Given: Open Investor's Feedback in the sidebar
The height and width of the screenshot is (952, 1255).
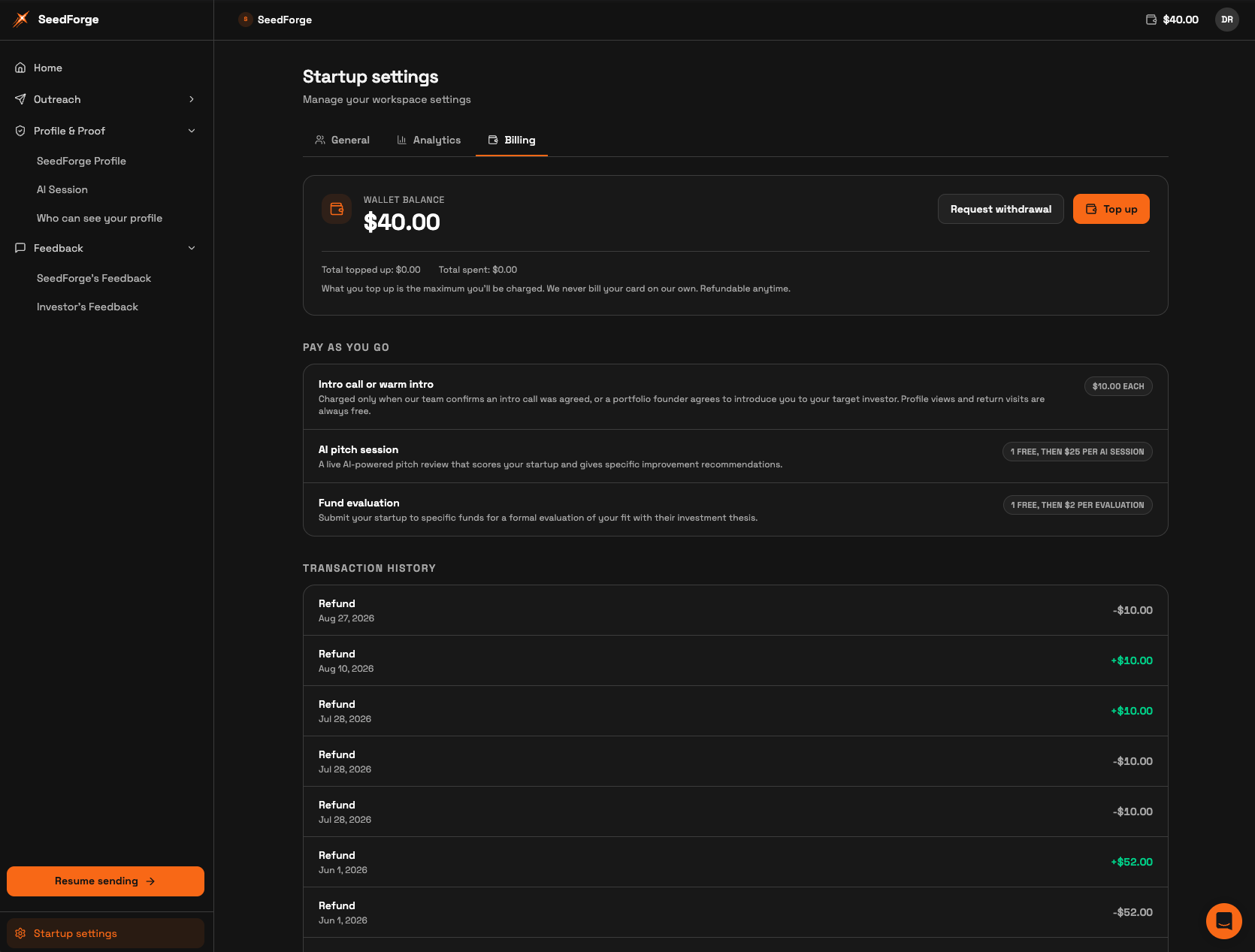Looking at the screenshot, I should coord(87,307).
